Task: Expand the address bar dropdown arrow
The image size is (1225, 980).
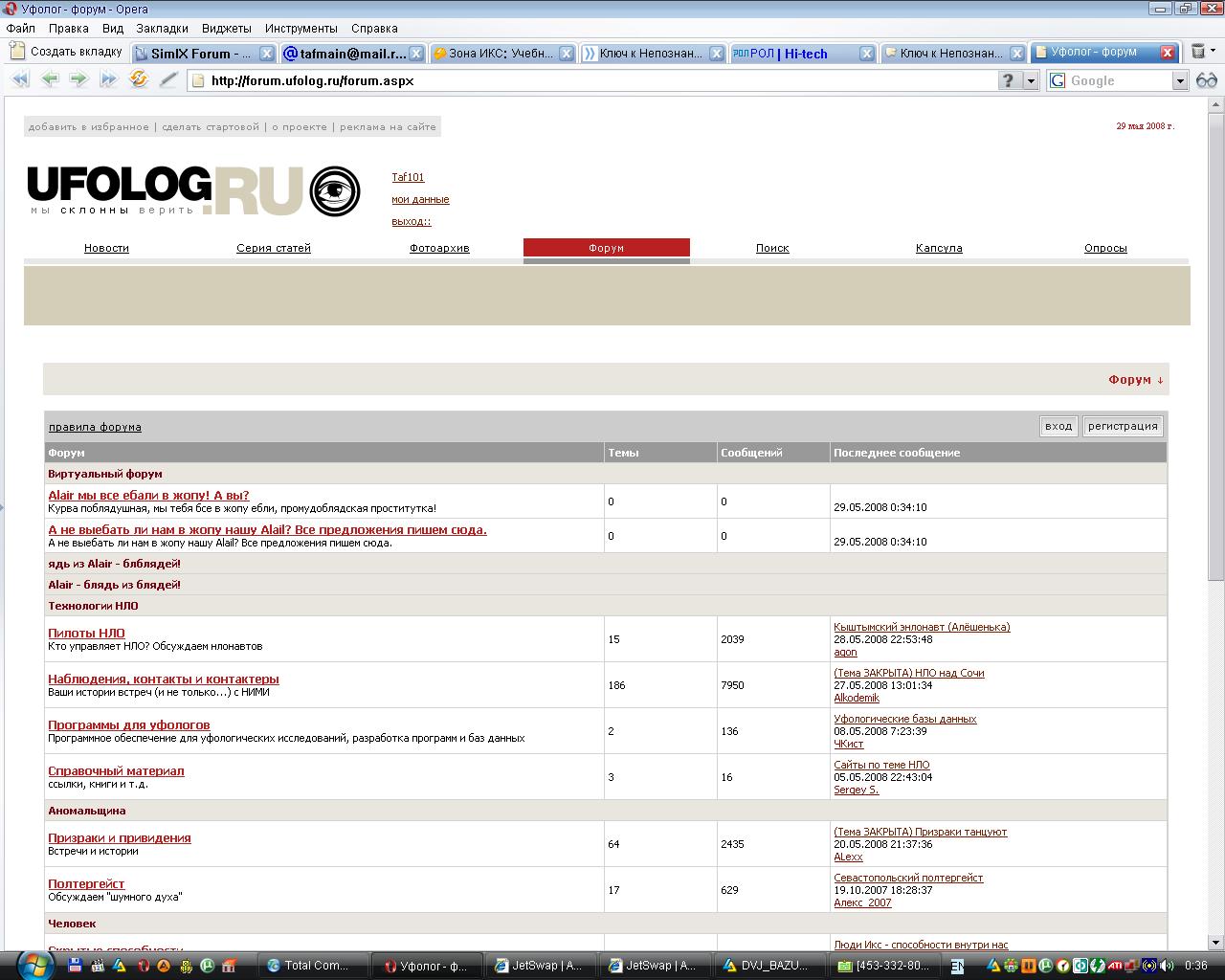Action: point(1031,81)
